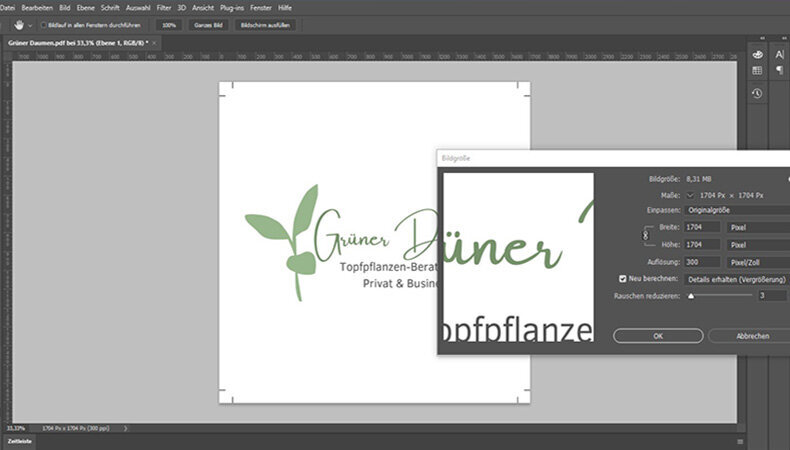Open the Swatches grid panel icon
This screenshot has width=790, height=450.
coord(757,70)
